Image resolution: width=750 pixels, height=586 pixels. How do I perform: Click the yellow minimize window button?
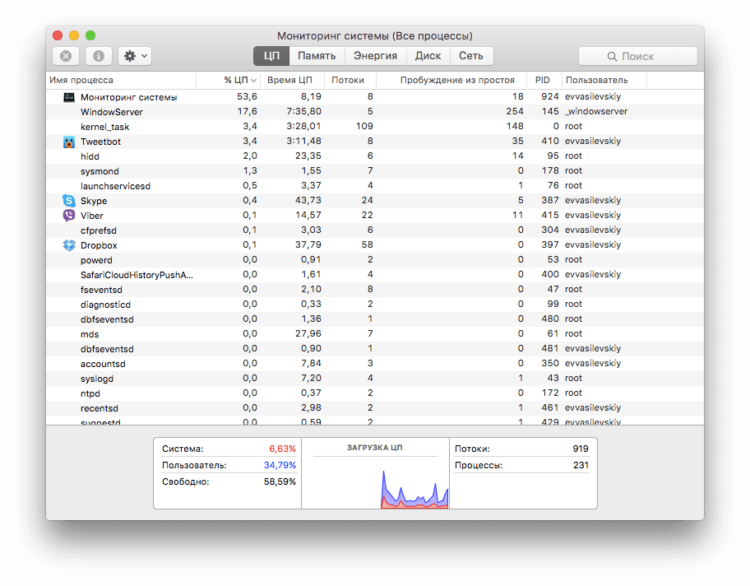click(x=74, y=35)
